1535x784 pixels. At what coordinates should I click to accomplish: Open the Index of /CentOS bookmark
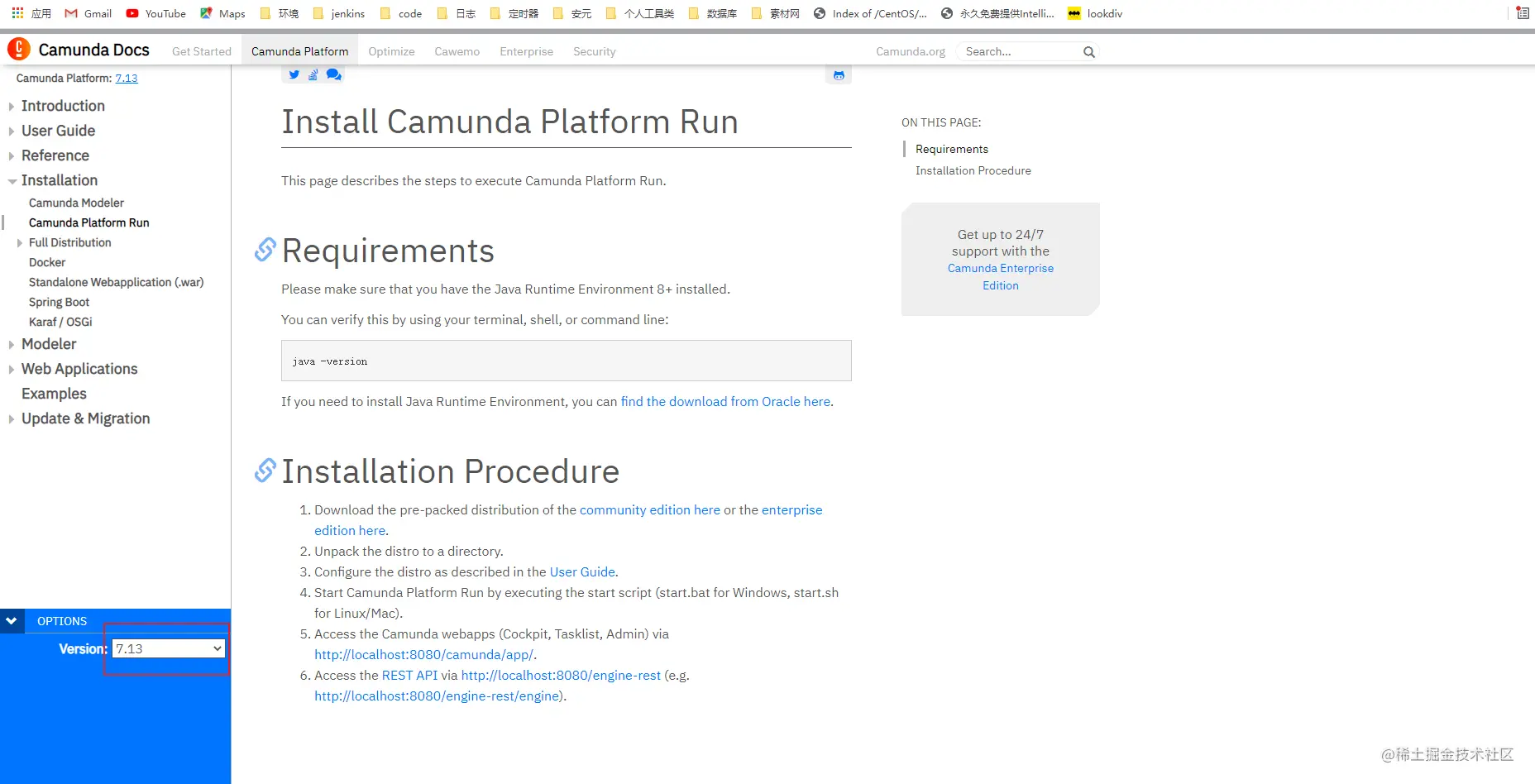(871, 13)
